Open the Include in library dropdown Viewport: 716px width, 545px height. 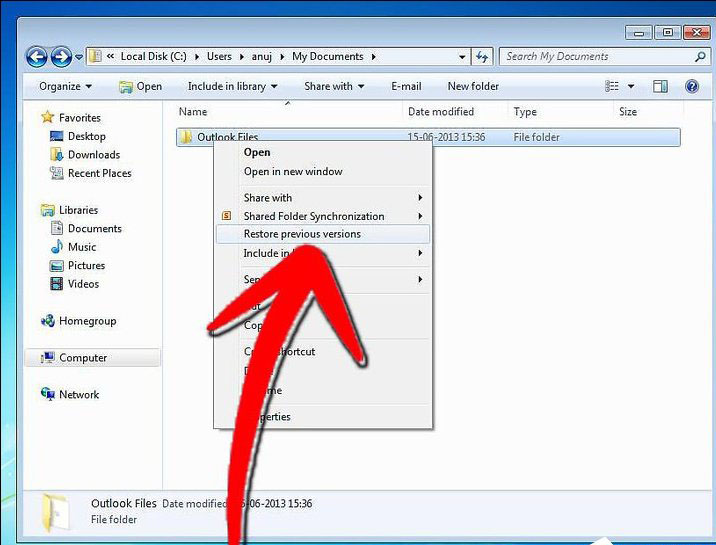coord(232,86)
